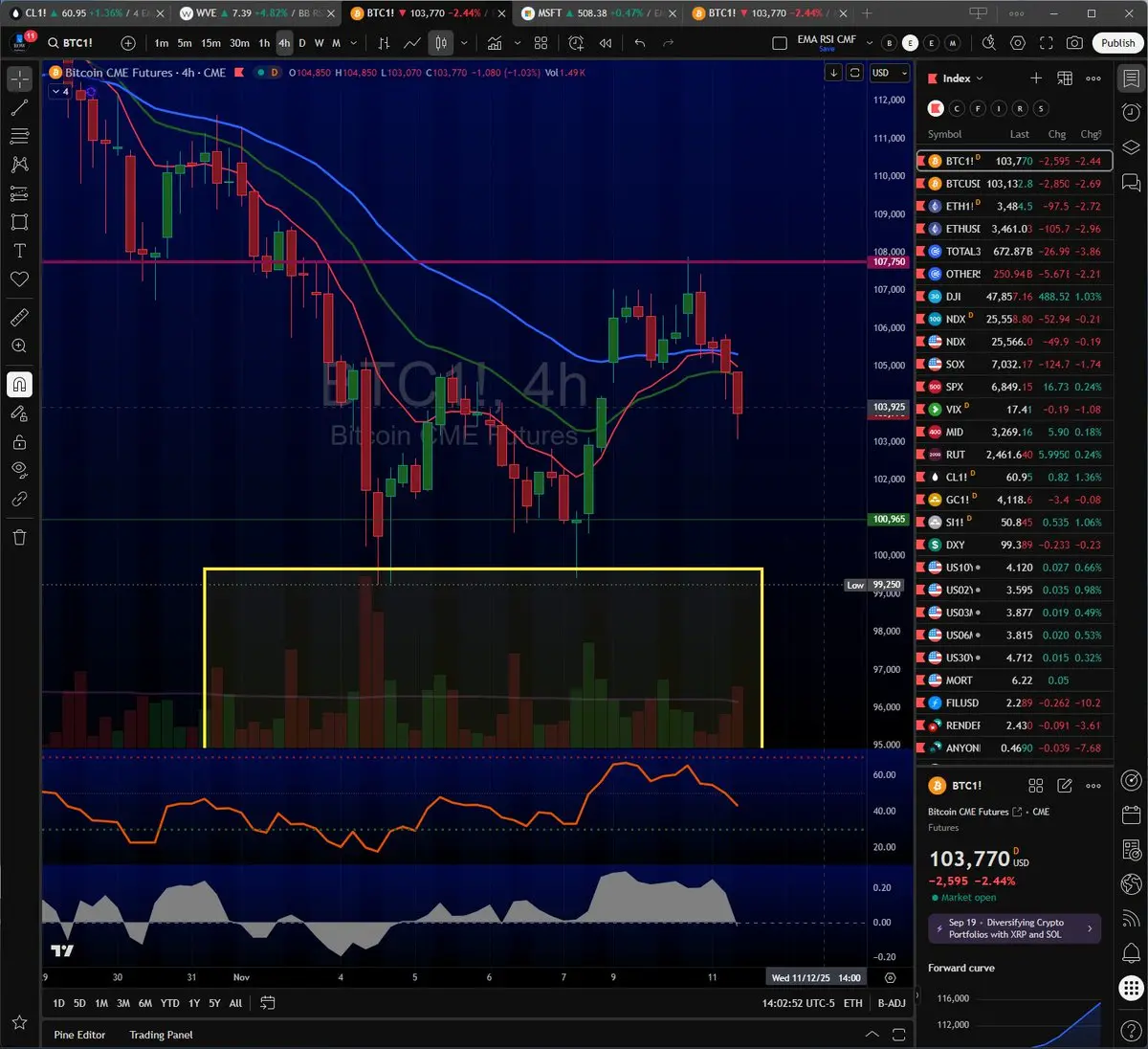Viewport: 1148px width, 1049px height.
Task: Set the date range to YTD
Action: [169, 1003]
